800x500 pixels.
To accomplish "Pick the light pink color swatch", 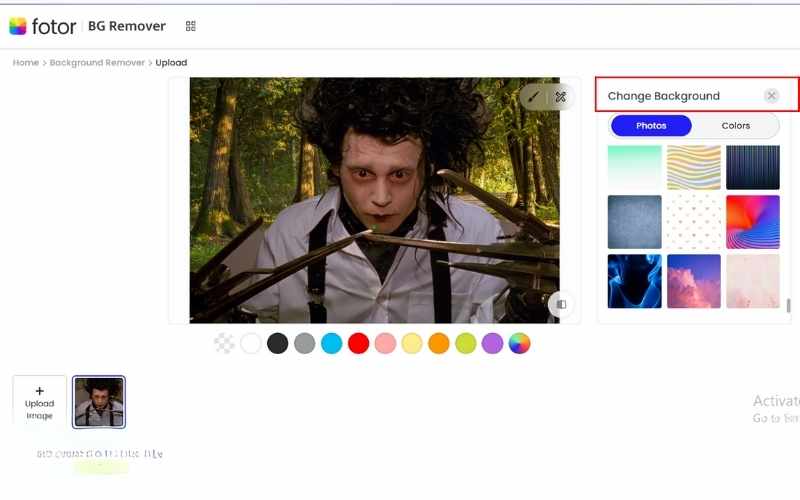I will [x=385, y=343].
